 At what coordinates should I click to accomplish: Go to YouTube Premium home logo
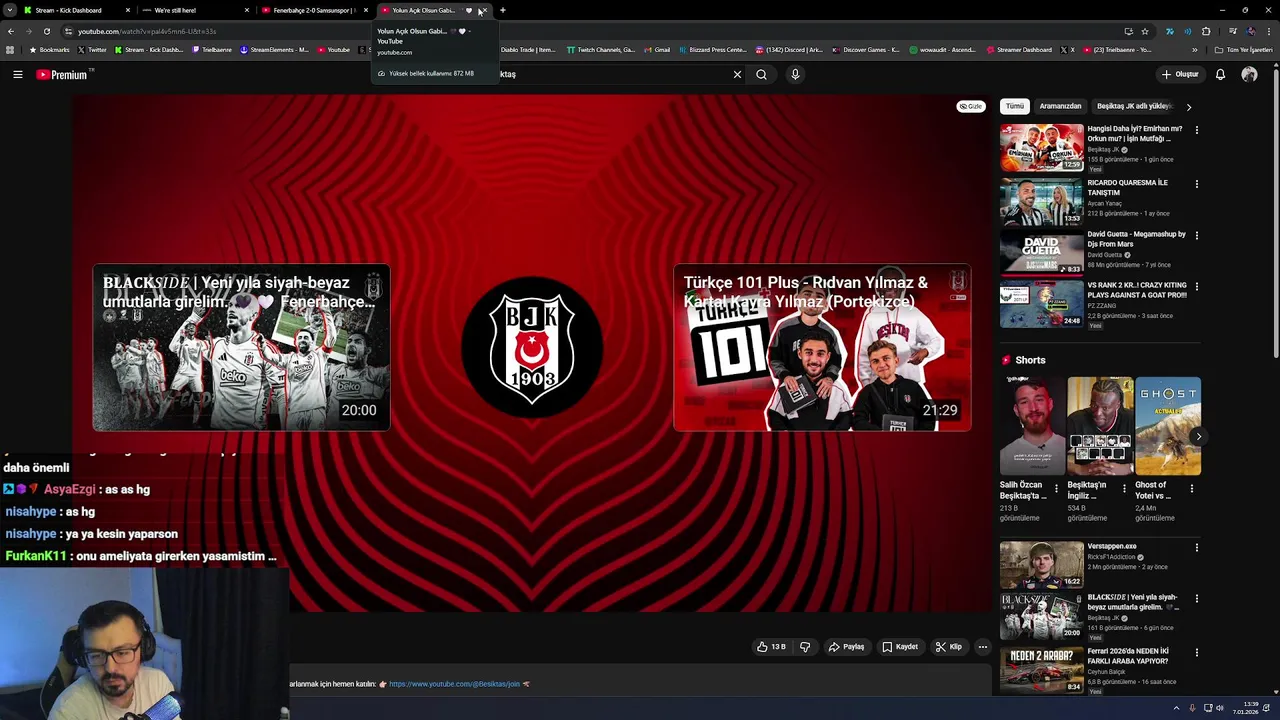(x=64, y=74)
